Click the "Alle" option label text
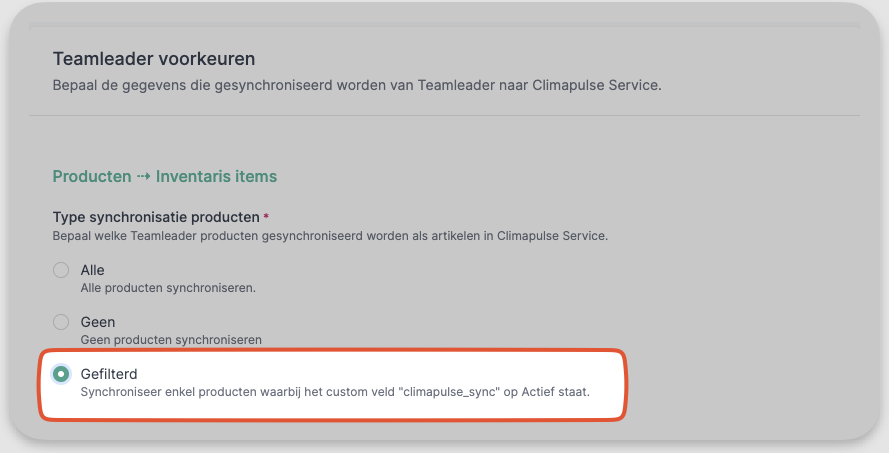Screen dimensions: 889x453 92,270
